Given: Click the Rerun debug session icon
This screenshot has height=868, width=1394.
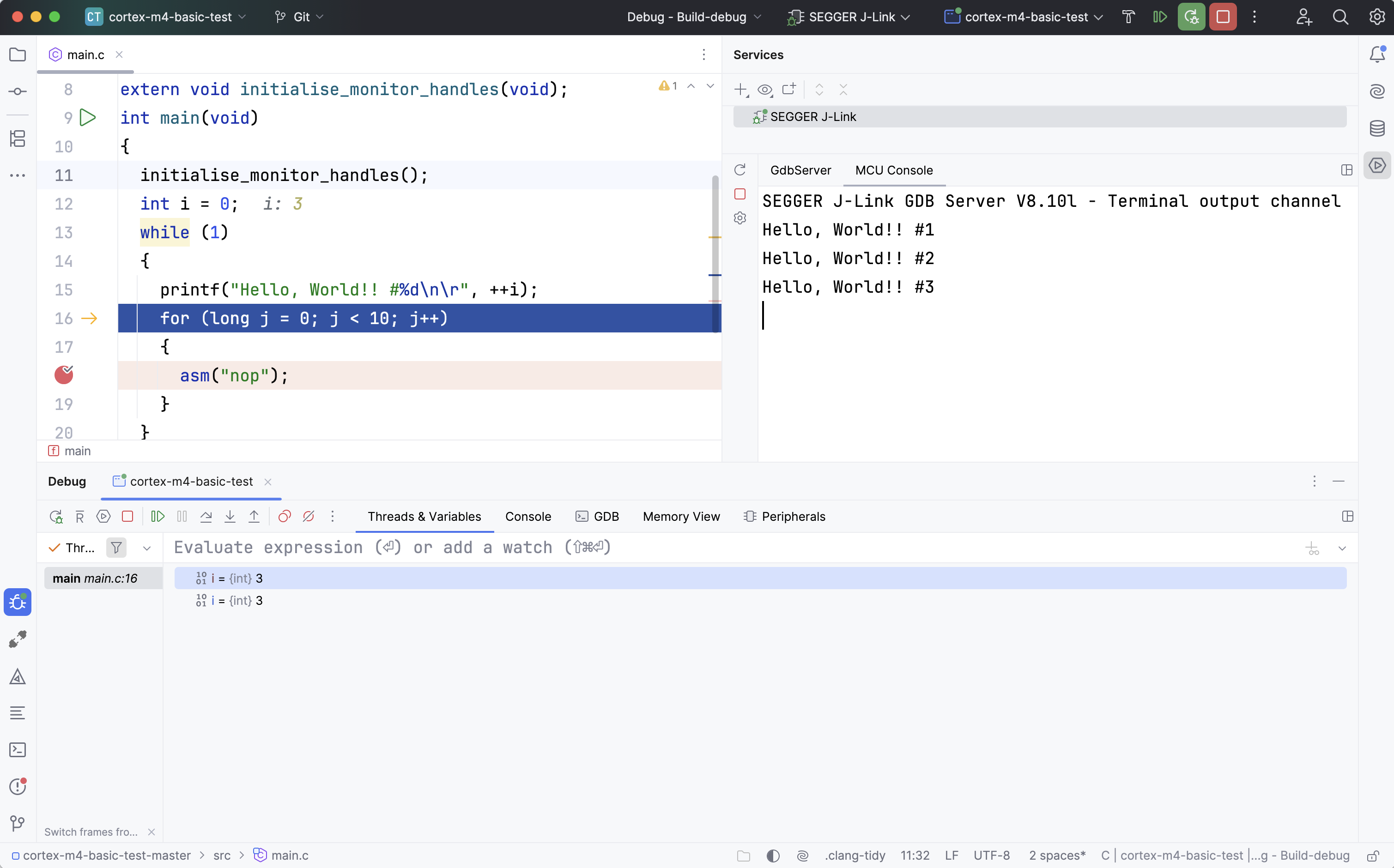Looking at the screenshot, I should [56, 516].
